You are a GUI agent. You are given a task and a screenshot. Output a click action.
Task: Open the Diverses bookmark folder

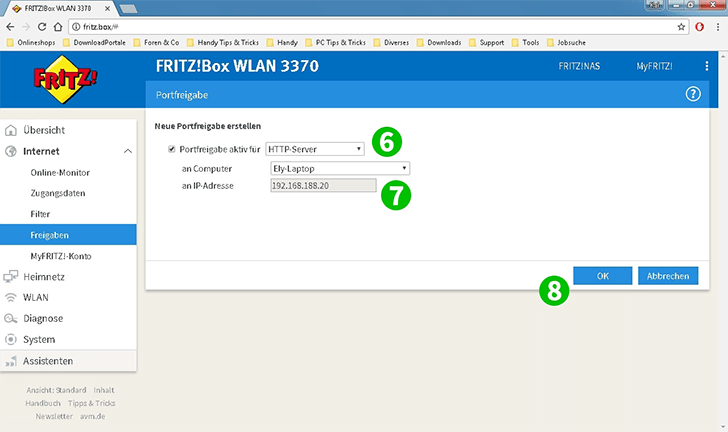391,43
